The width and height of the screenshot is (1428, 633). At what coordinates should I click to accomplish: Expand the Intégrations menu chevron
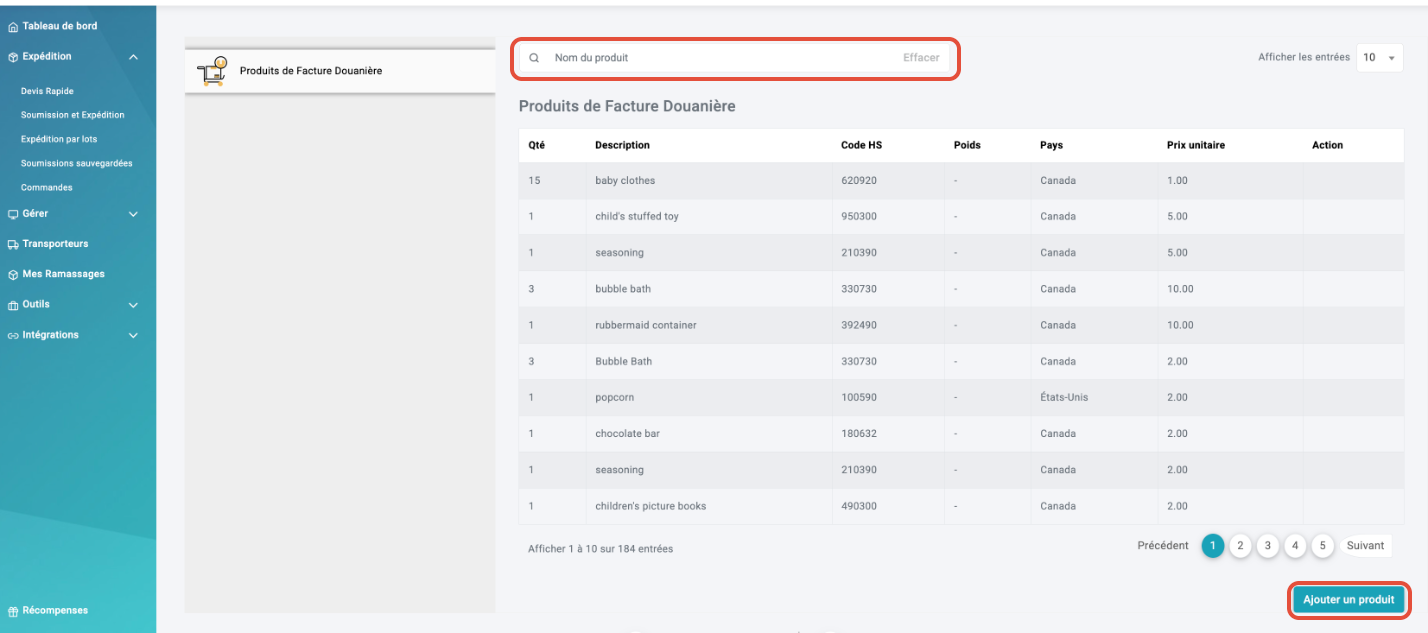click(x=133, y=335)
